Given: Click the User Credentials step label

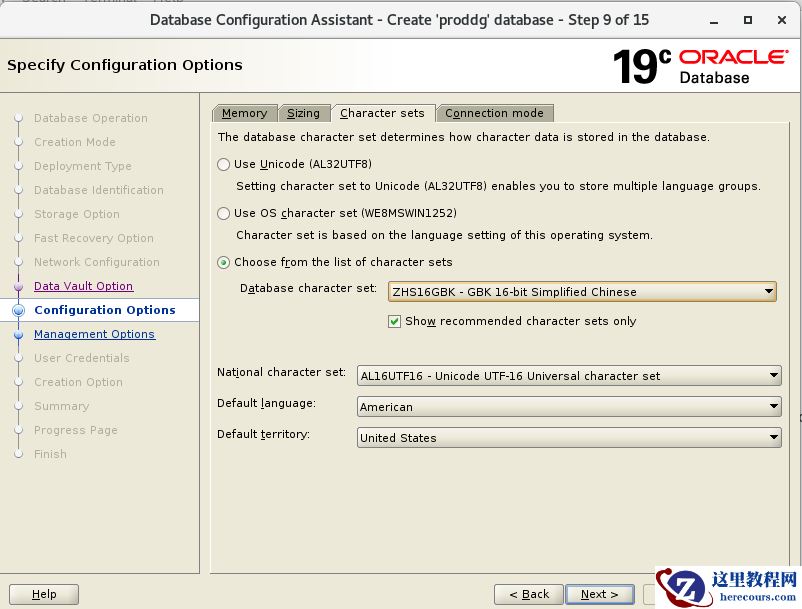Looking at the screenshot, I should pos(82,358).
